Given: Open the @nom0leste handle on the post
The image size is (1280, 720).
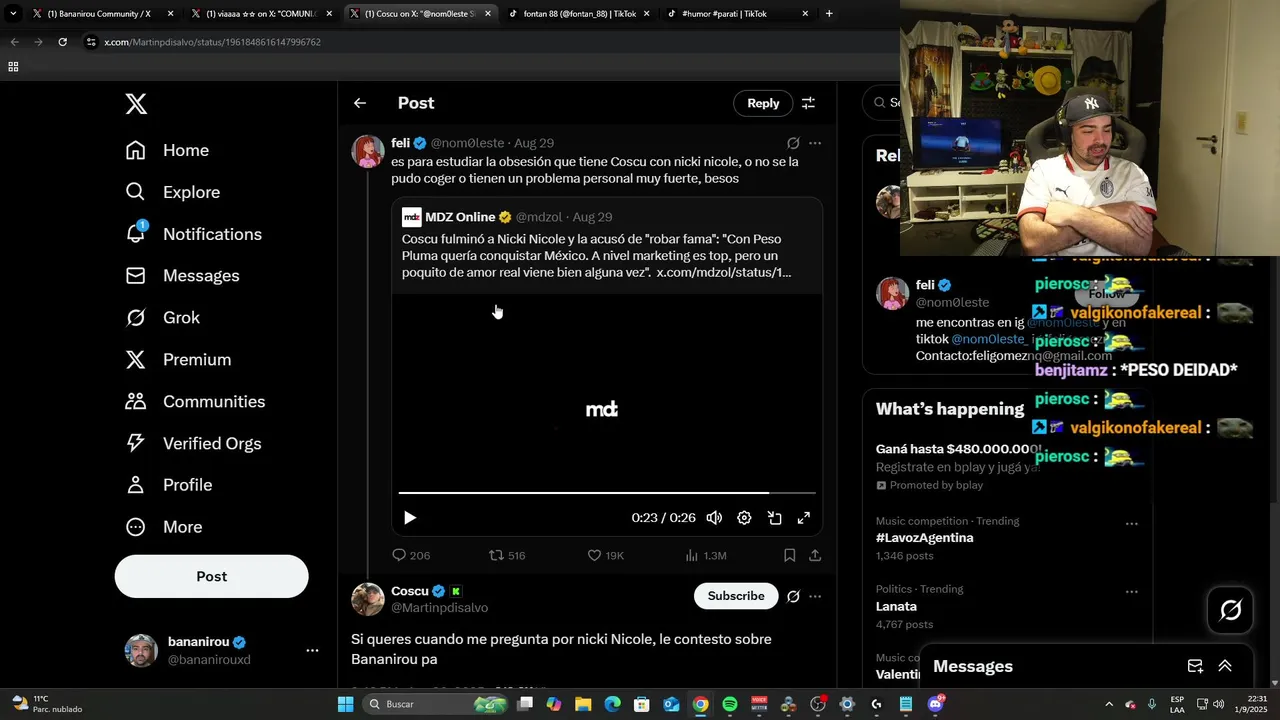Looking at the screenshot, I should click(467, 143).
